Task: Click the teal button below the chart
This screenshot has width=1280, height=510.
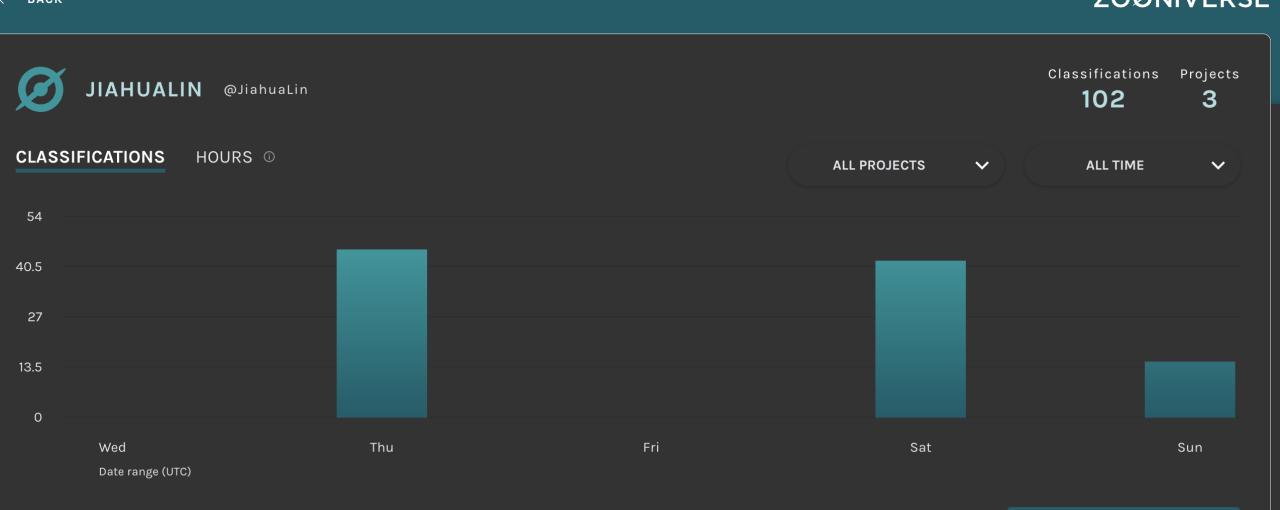Action: coord(1122,507)
